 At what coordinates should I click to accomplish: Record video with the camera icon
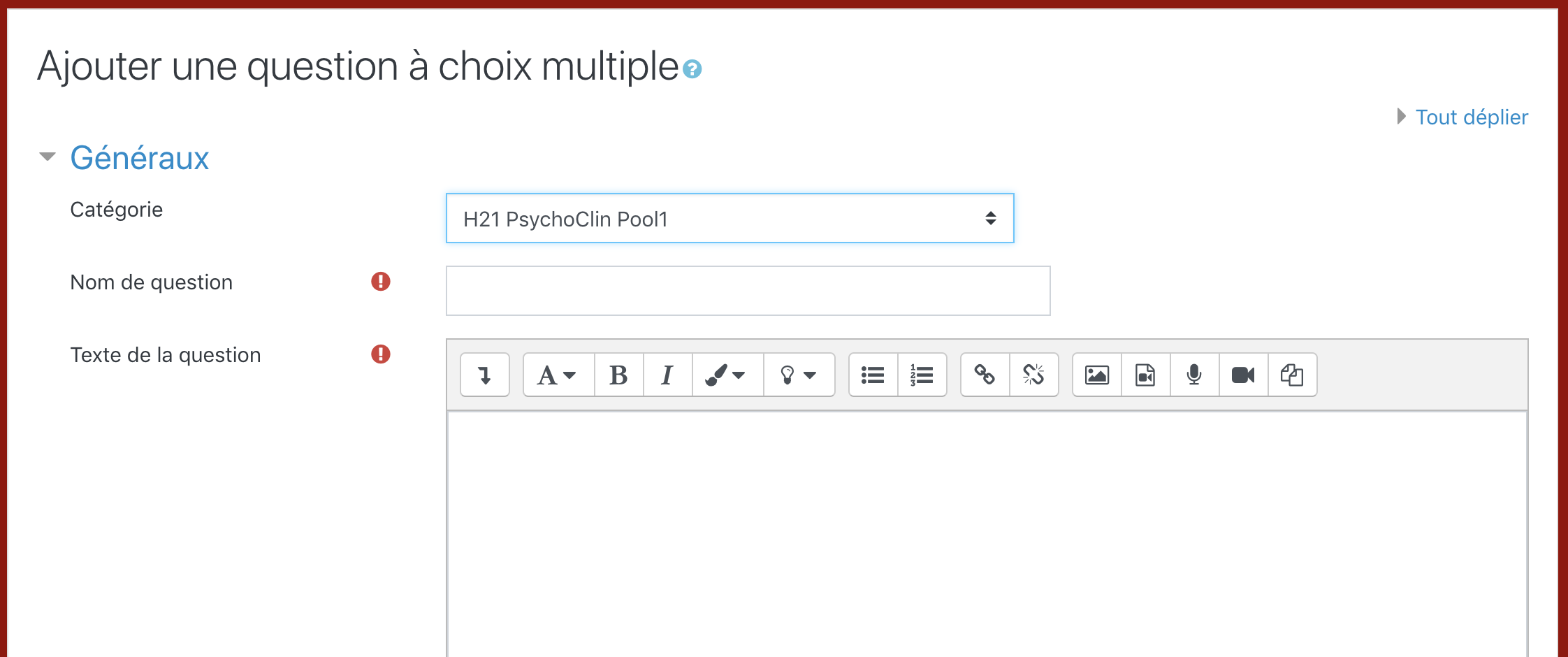pos(1243,375)
